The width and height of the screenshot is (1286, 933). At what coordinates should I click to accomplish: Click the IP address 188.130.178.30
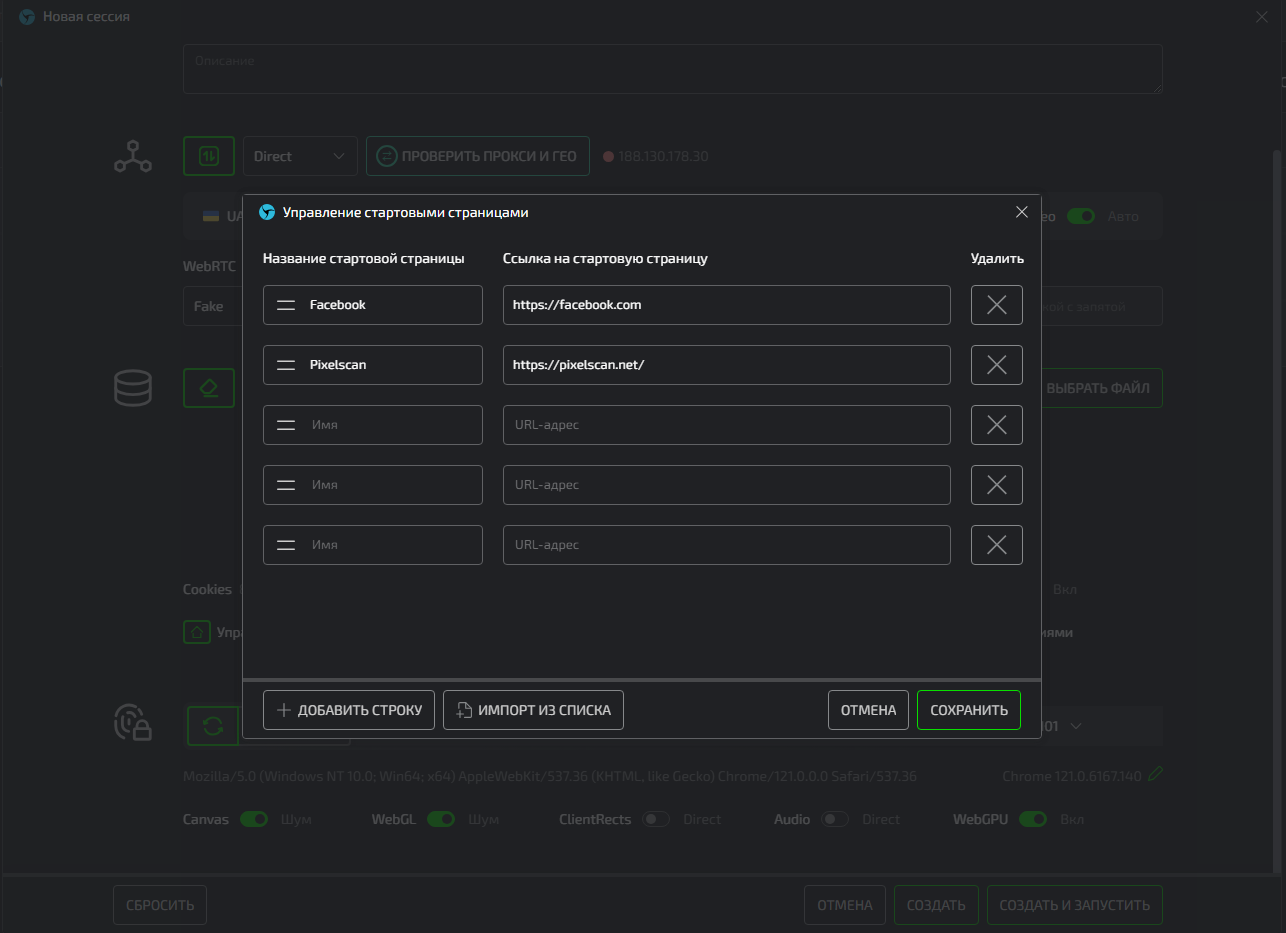663,157
